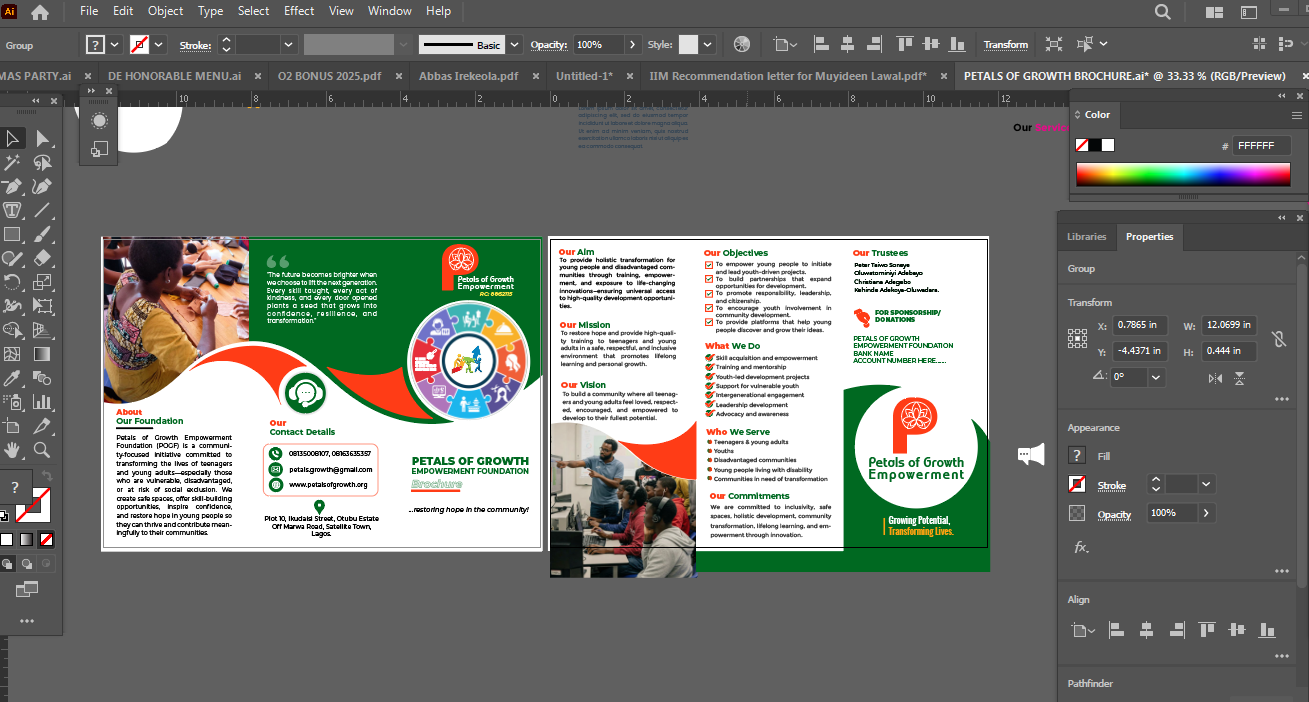Switch to Libraries panel tab
The width and height of the screenshot is (1309, 702).
click(1087, 237)
